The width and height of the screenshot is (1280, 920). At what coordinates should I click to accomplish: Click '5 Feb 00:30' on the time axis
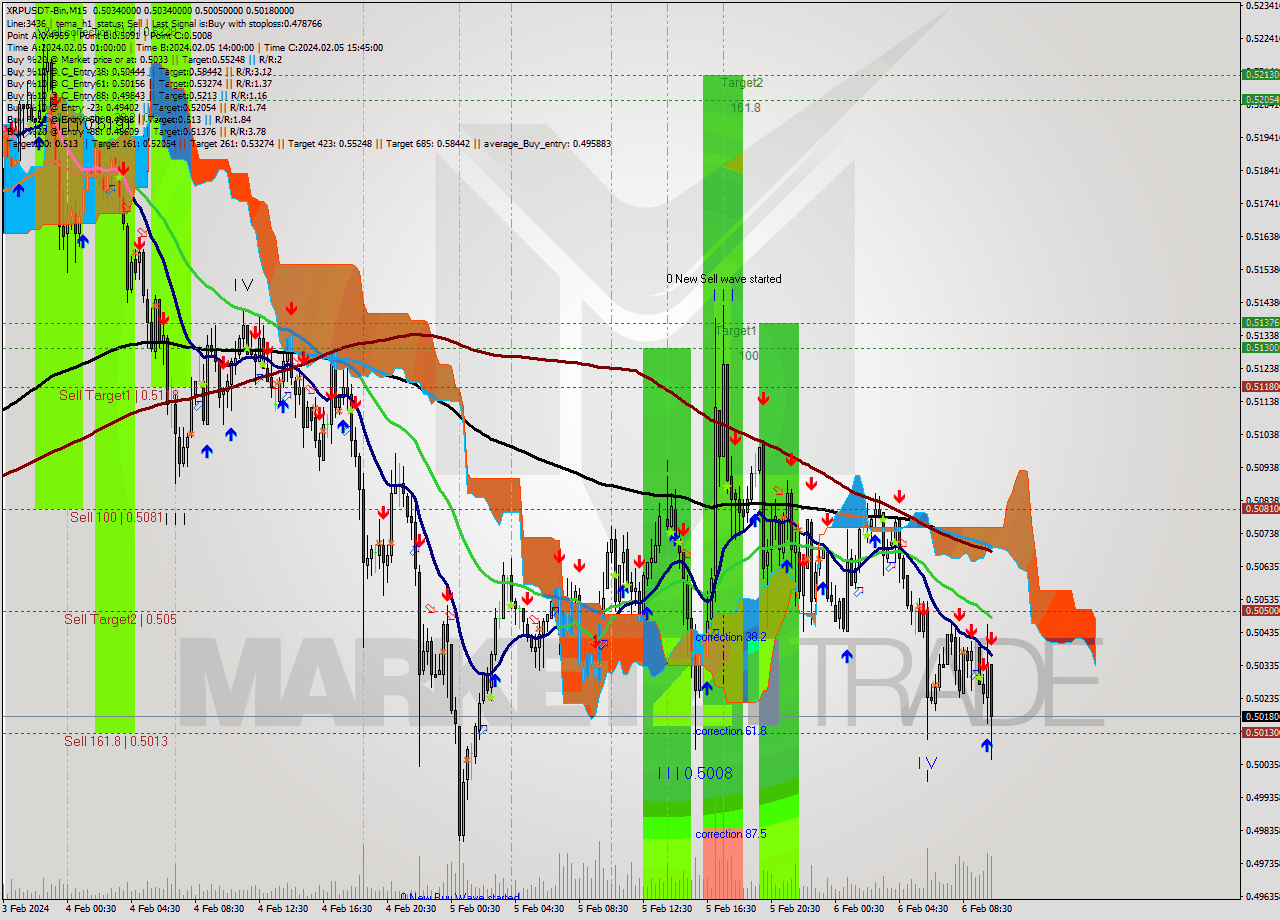pyautogui.click(x=475, y=909)
